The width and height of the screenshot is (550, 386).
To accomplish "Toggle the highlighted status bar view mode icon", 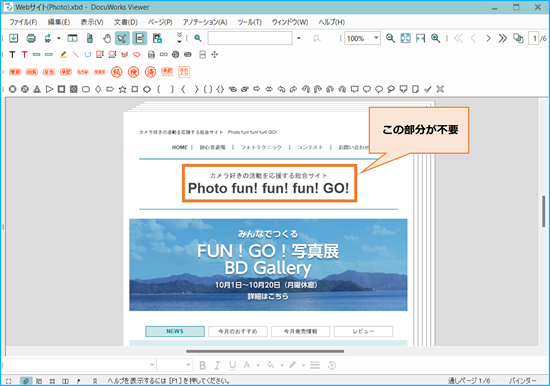I will pos(26,381).
